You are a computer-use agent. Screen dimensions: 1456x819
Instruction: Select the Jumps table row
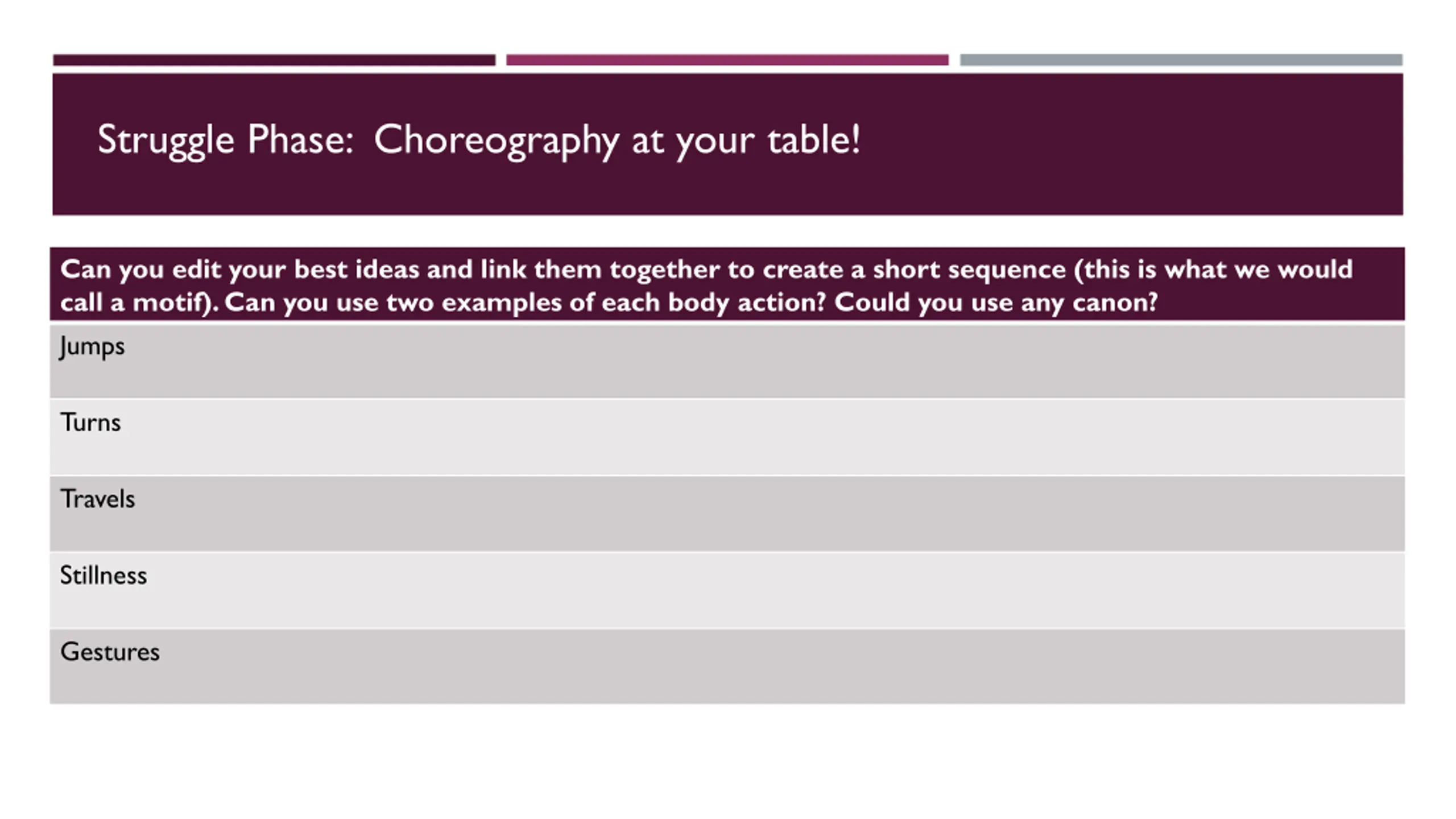727,361
